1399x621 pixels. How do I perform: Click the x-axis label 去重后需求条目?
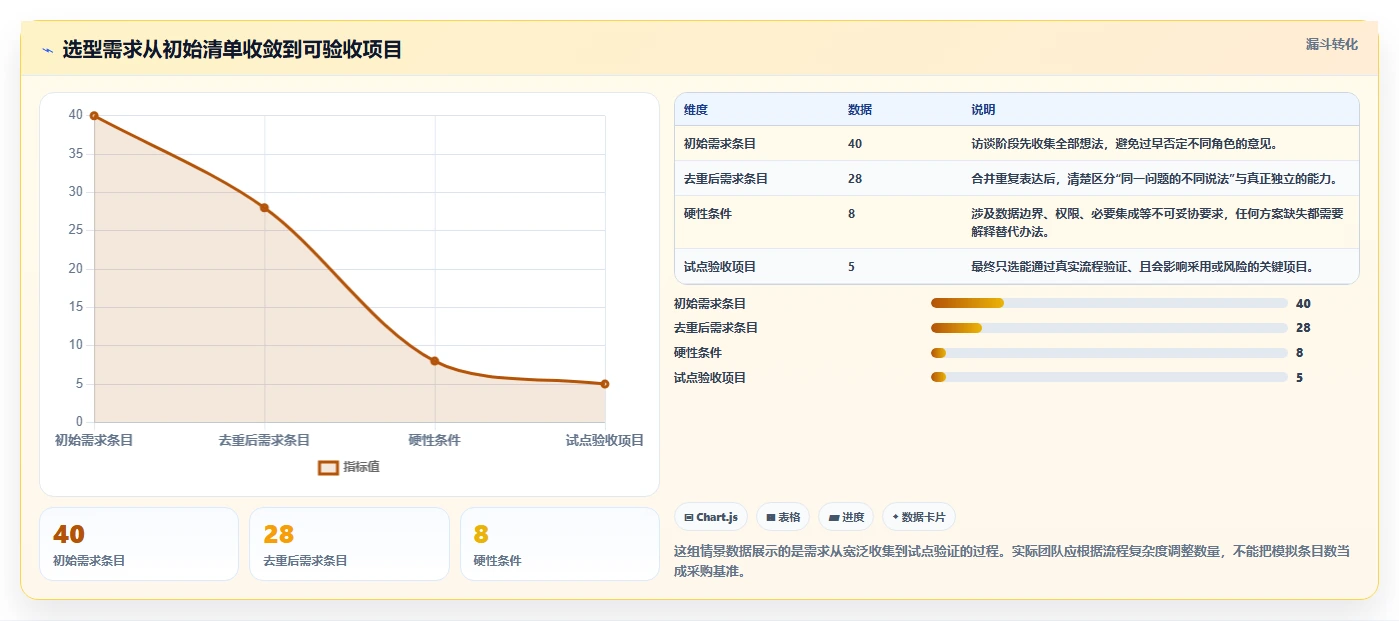(x=264, y=440)
